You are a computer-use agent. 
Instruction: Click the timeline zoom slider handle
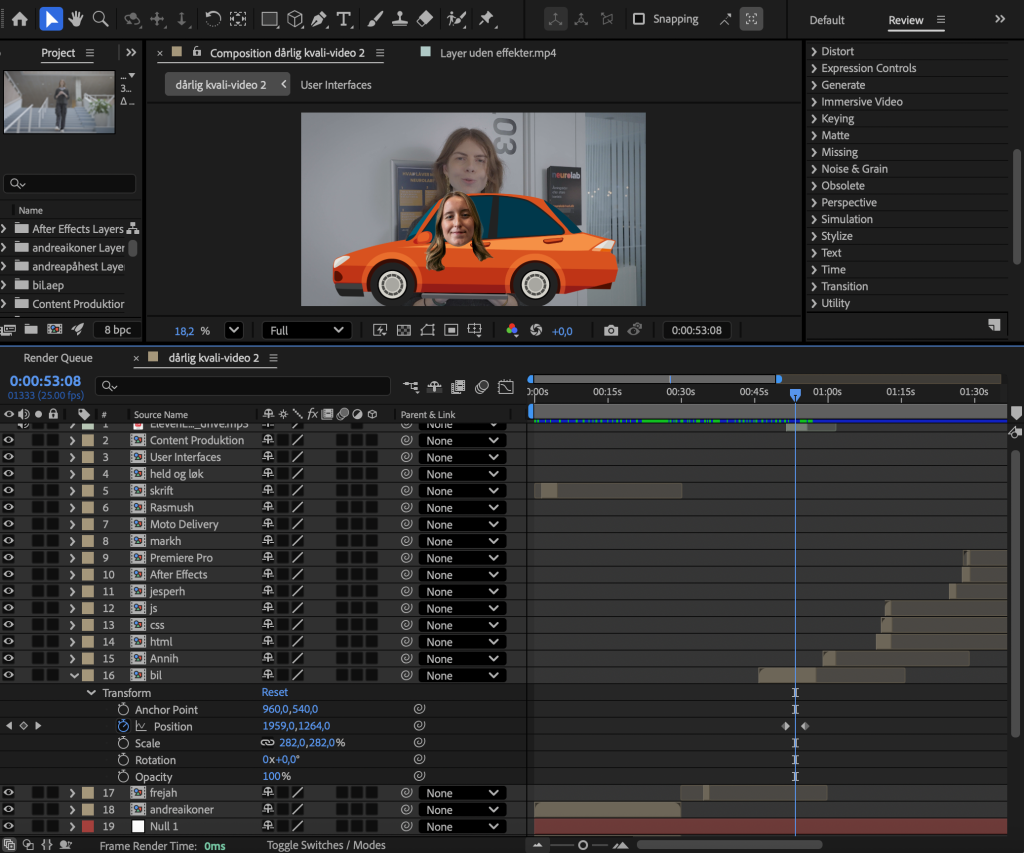(583, 845)
